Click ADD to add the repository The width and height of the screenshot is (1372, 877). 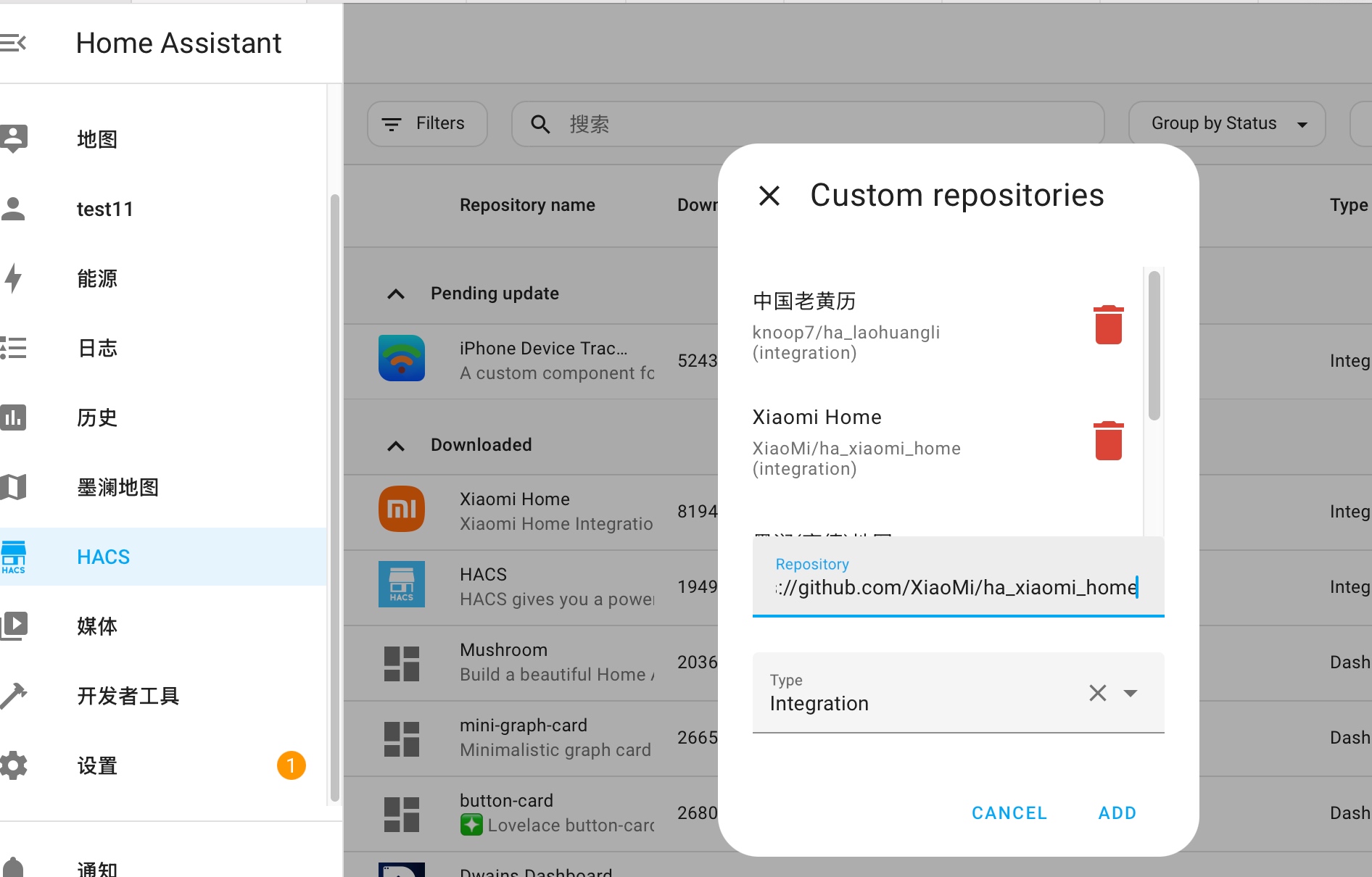tap(1117, 813)
